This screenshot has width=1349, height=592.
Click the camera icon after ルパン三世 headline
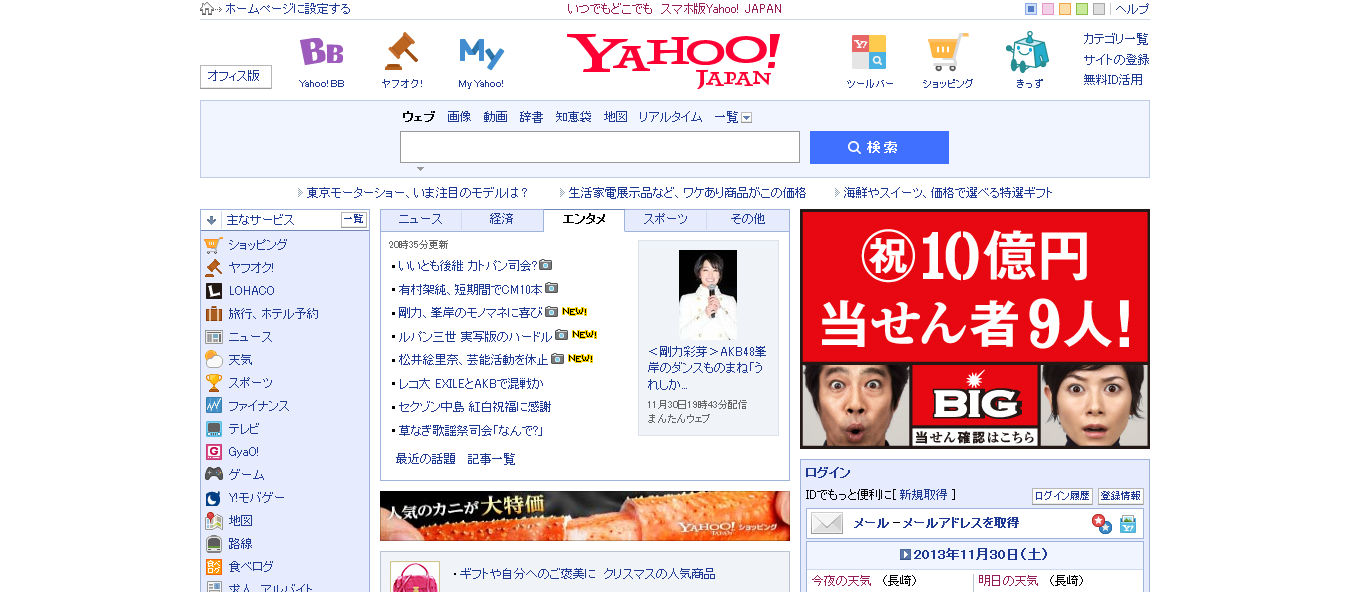[x=562, y=335]
